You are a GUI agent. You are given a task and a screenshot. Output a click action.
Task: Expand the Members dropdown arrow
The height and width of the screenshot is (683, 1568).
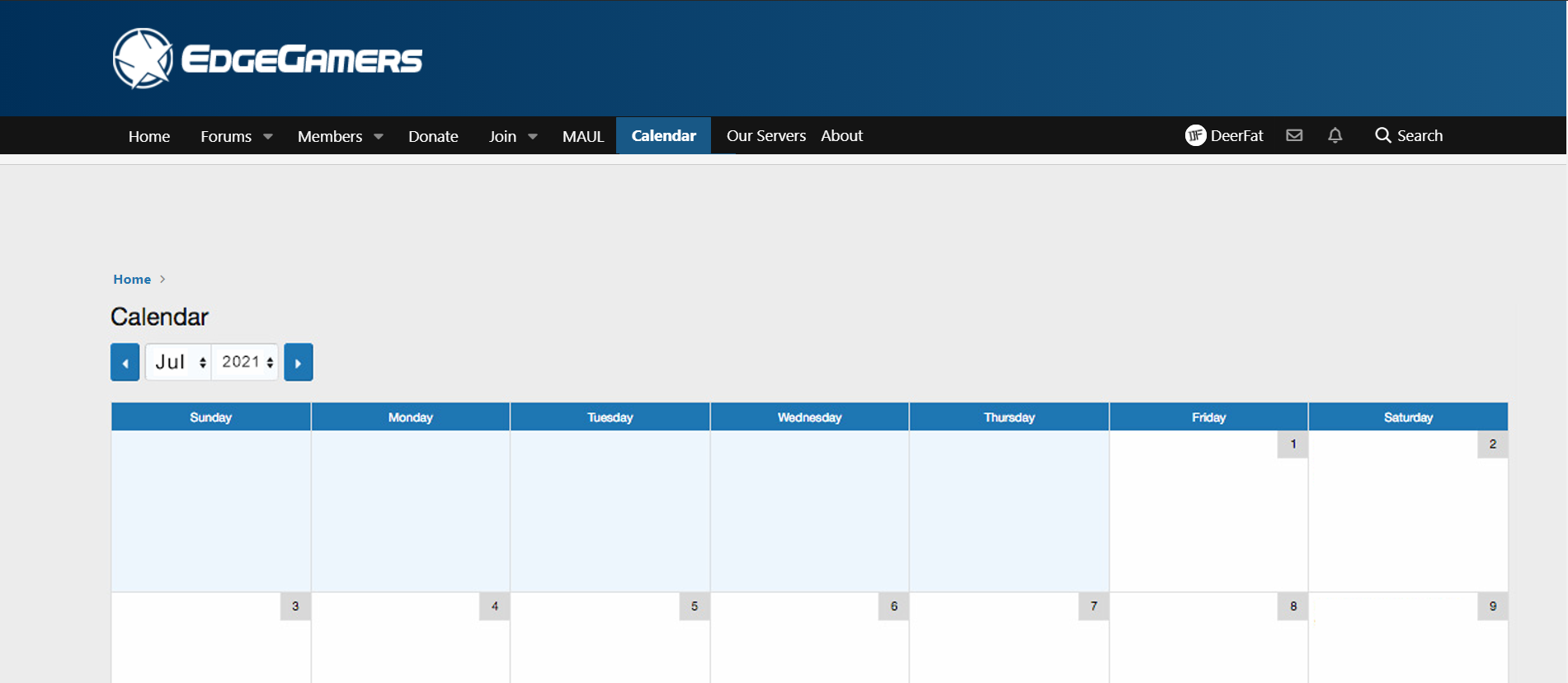(379, 137)
